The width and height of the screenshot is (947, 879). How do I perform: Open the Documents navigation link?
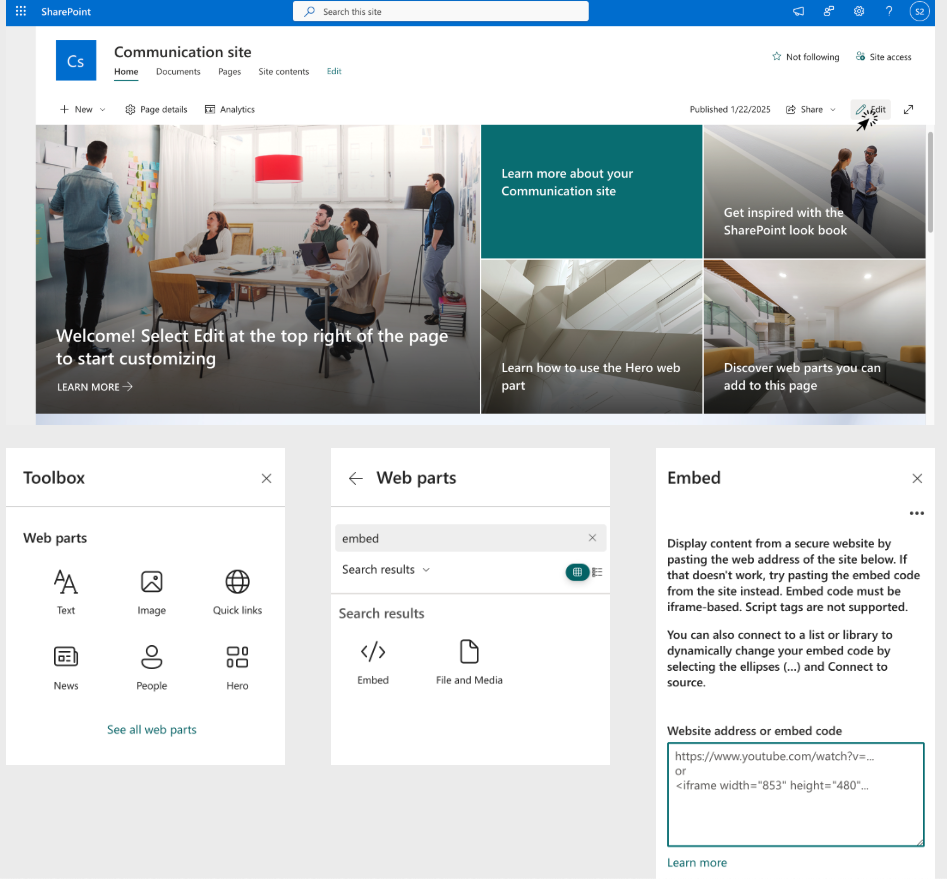178,71
